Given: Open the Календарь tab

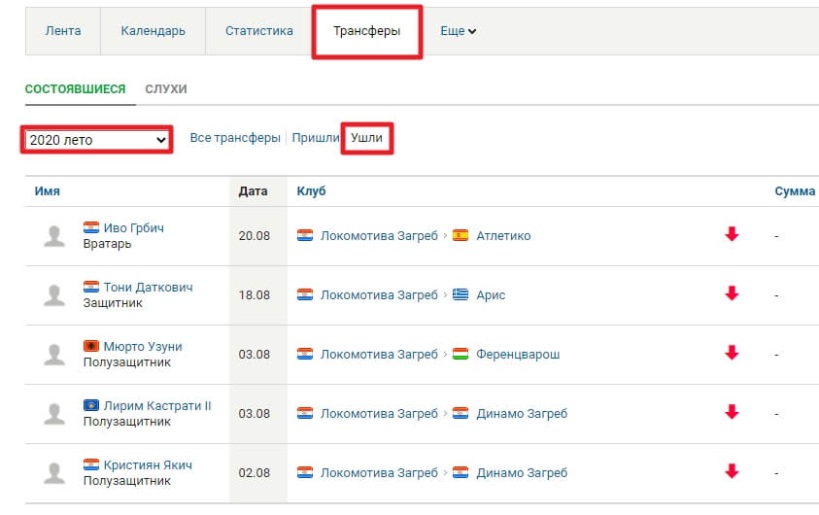Looking at the screenshot, I should [153, 31].
